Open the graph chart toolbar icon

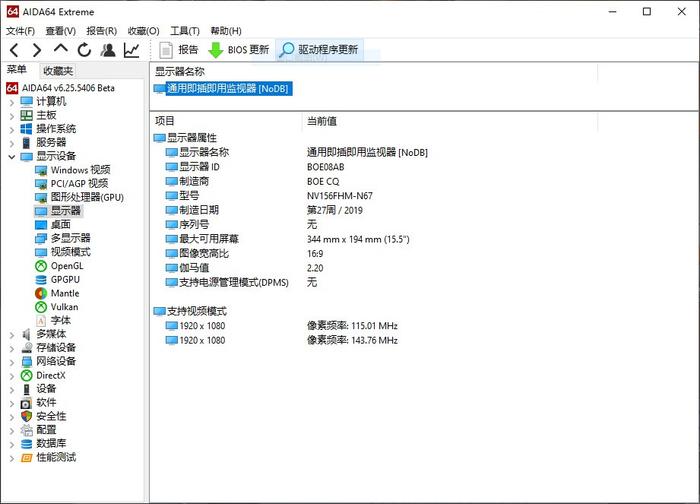pyautogui.click(x=132, y=50)
